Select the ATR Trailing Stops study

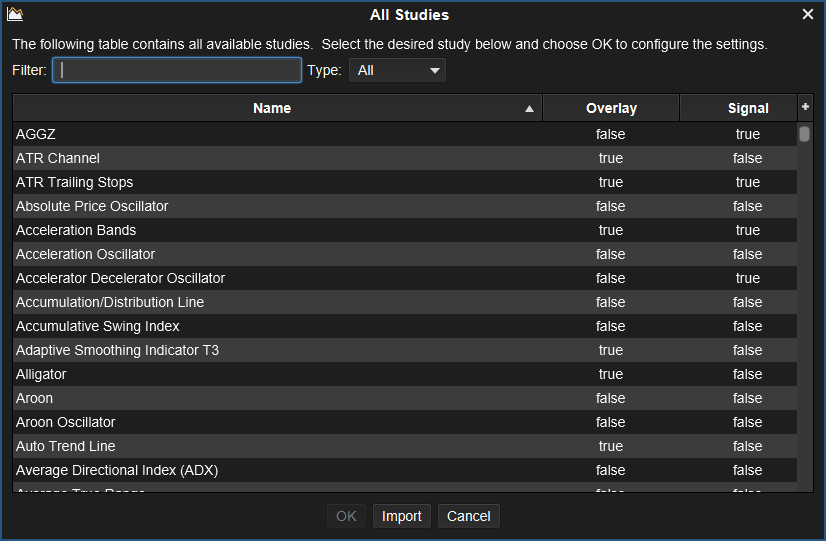(x=405, y=182)
